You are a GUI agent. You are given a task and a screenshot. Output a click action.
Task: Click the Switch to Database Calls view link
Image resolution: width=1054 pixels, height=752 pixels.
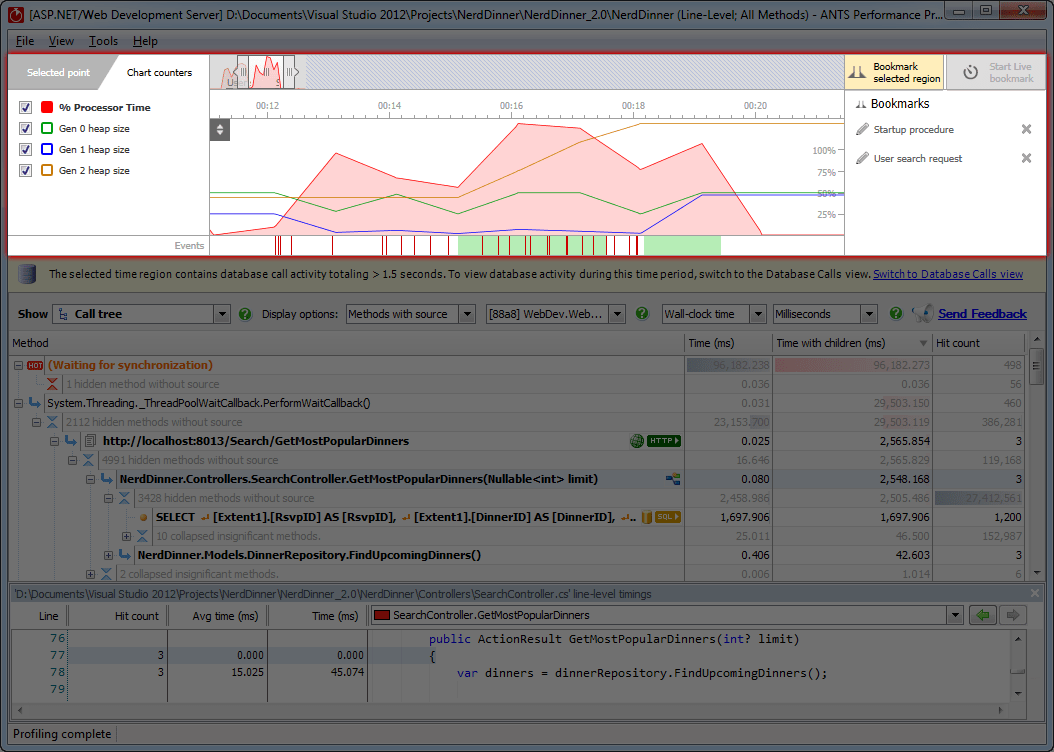(x=947, y=274)
